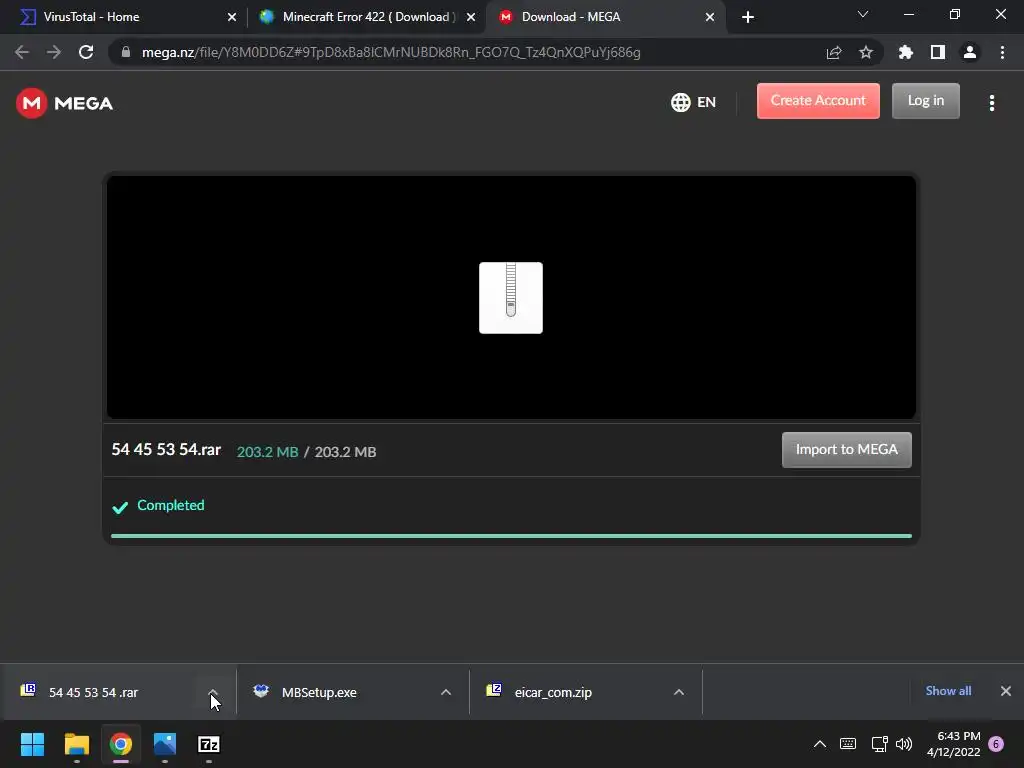
Task: Open downloaded 54 45 53 54 .rar file
Action: 93,692
